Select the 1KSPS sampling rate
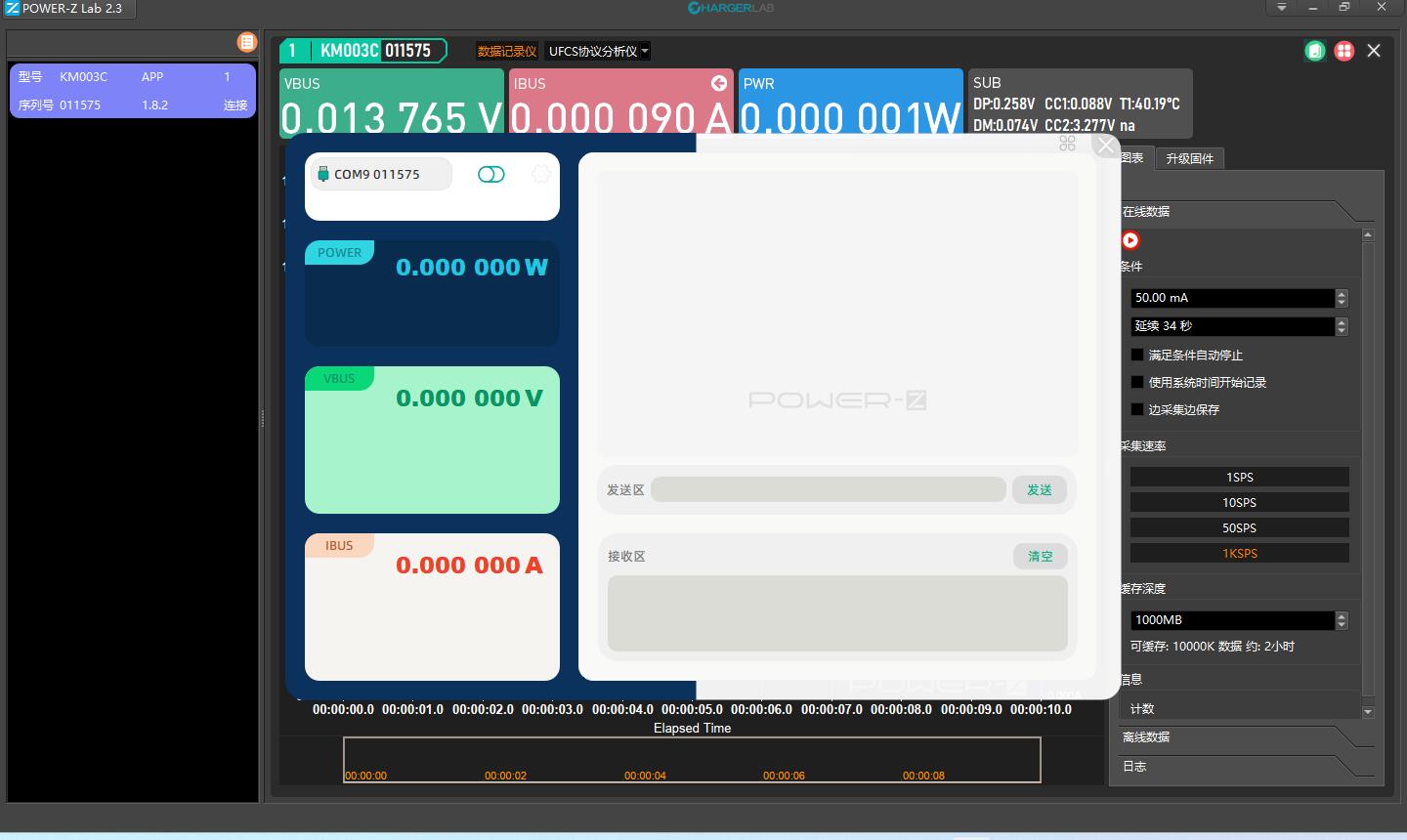1407x840 pixels. [1239, 553]
